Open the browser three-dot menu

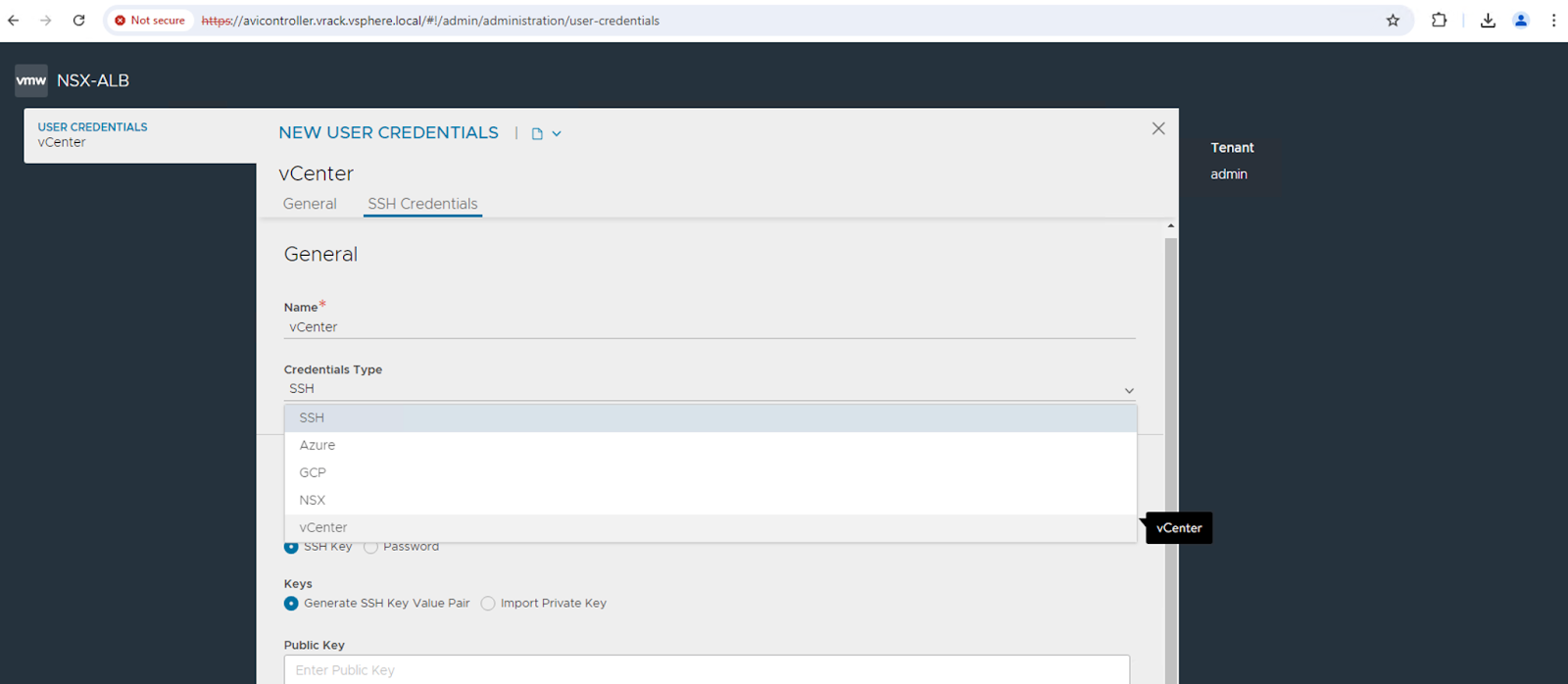coord(1553,20)
